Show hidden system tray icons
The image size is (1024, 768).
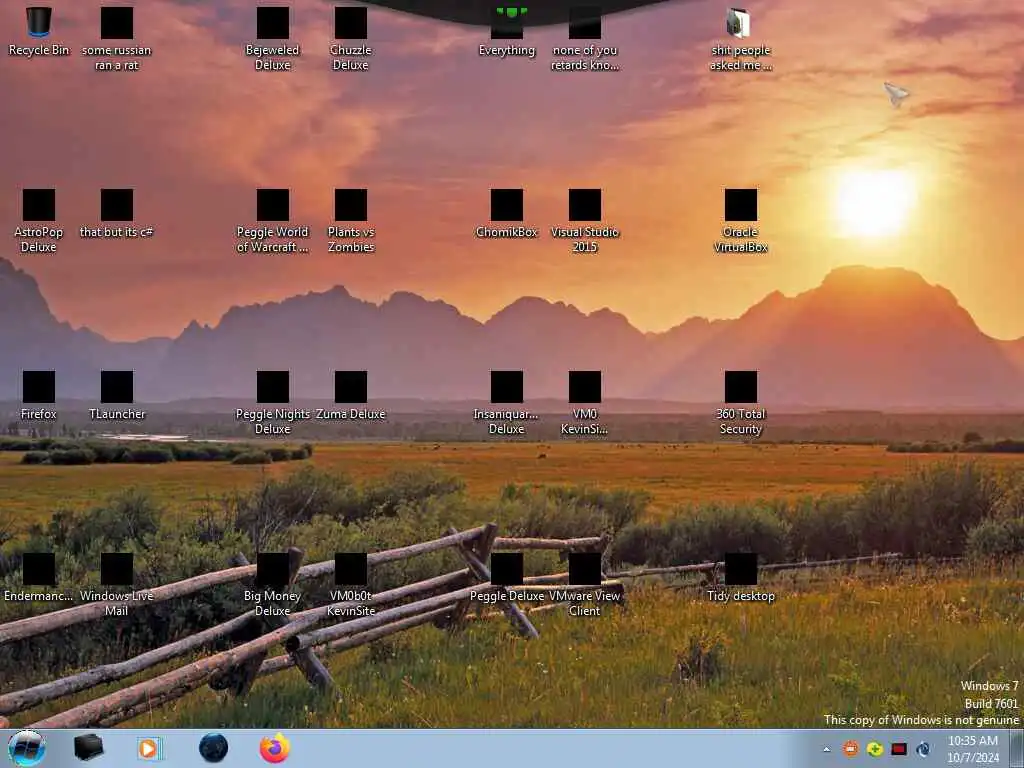827,749
